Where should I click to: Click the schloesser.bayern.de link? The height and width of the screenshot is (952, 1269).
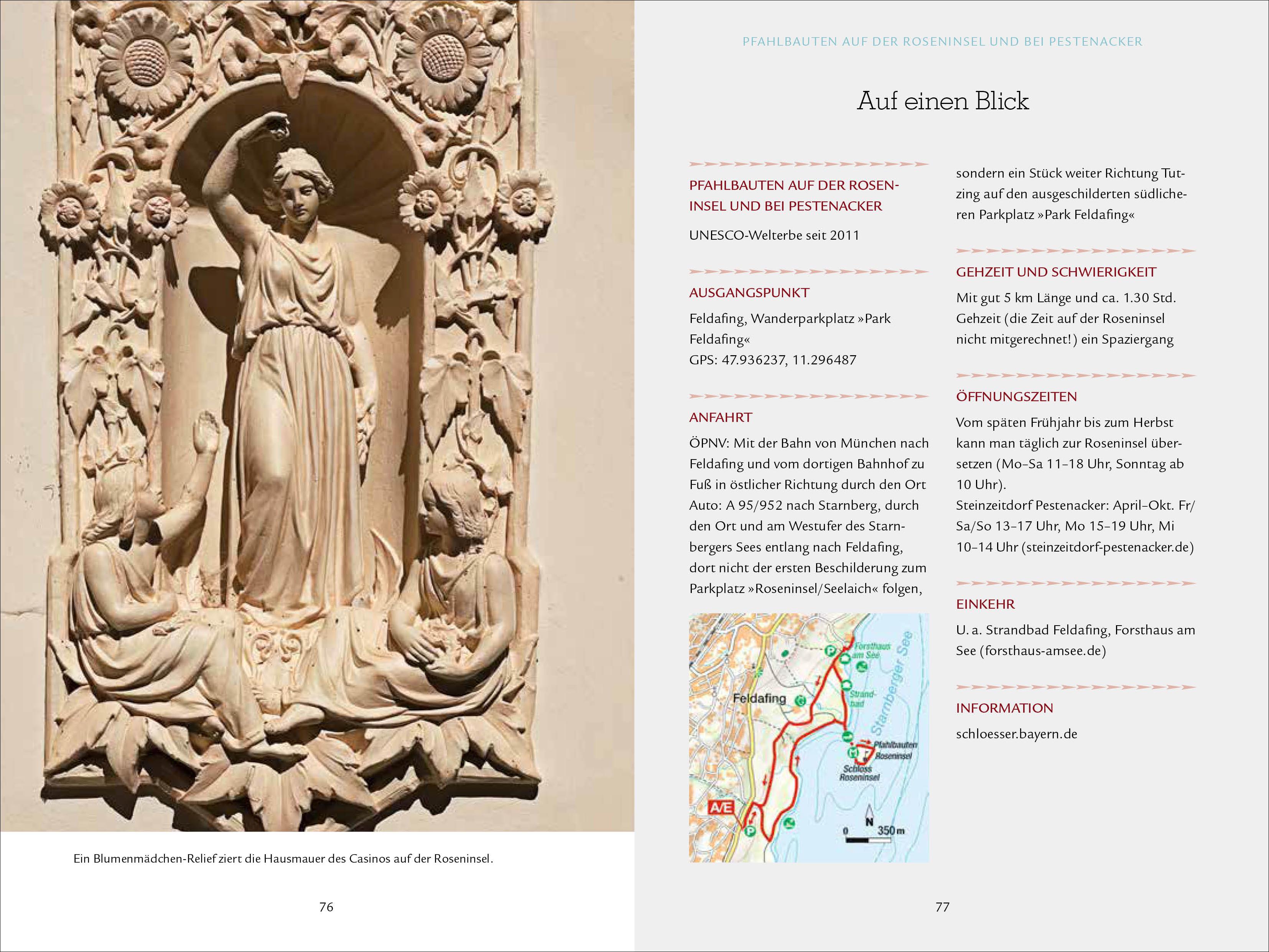coord(1016,734)
